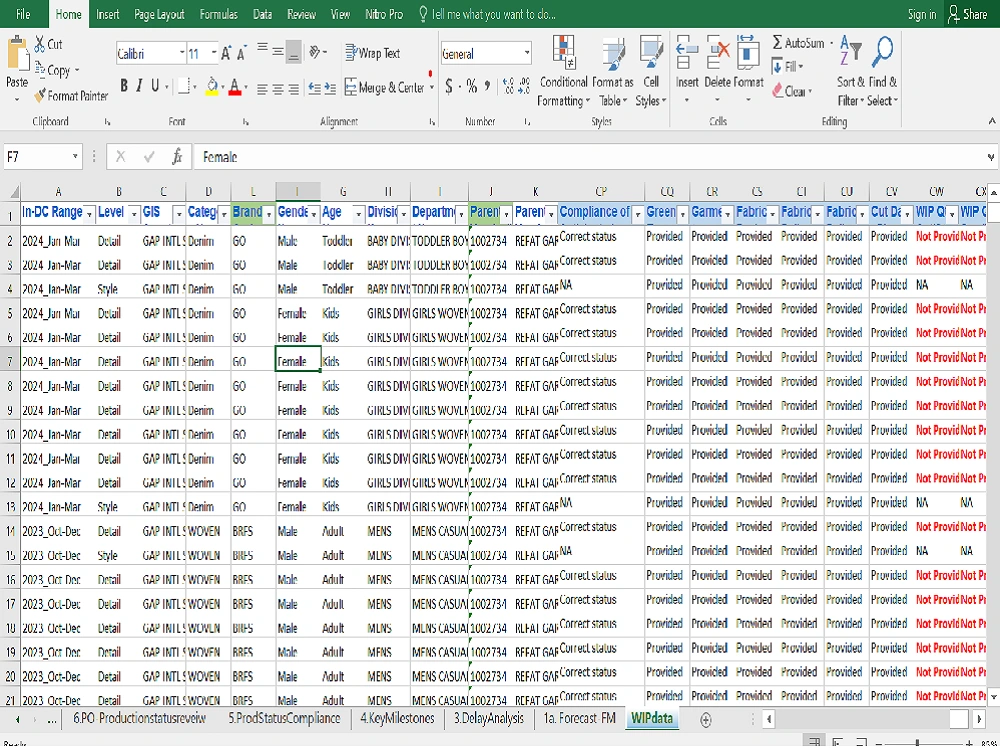Expand the font size dropdown

[214, 53]
